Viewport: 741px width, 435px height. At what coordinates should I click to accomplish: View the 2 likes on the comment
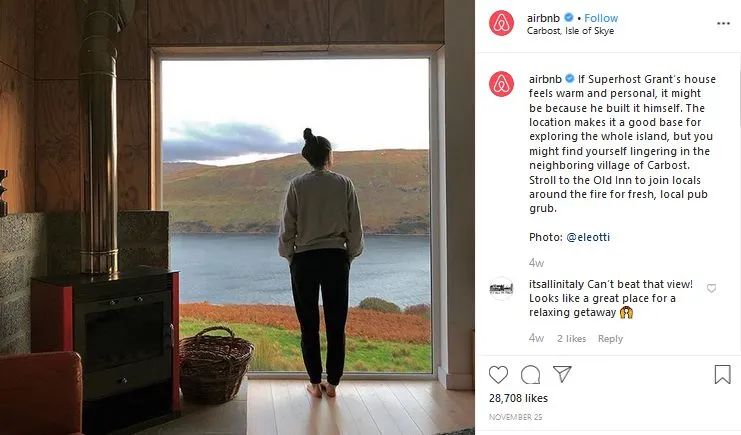point(571,339)
